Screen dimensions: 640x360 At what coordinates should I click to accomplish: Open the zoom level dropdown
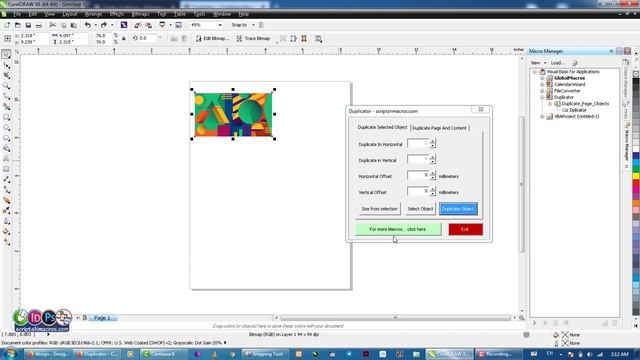click(220, 25)
